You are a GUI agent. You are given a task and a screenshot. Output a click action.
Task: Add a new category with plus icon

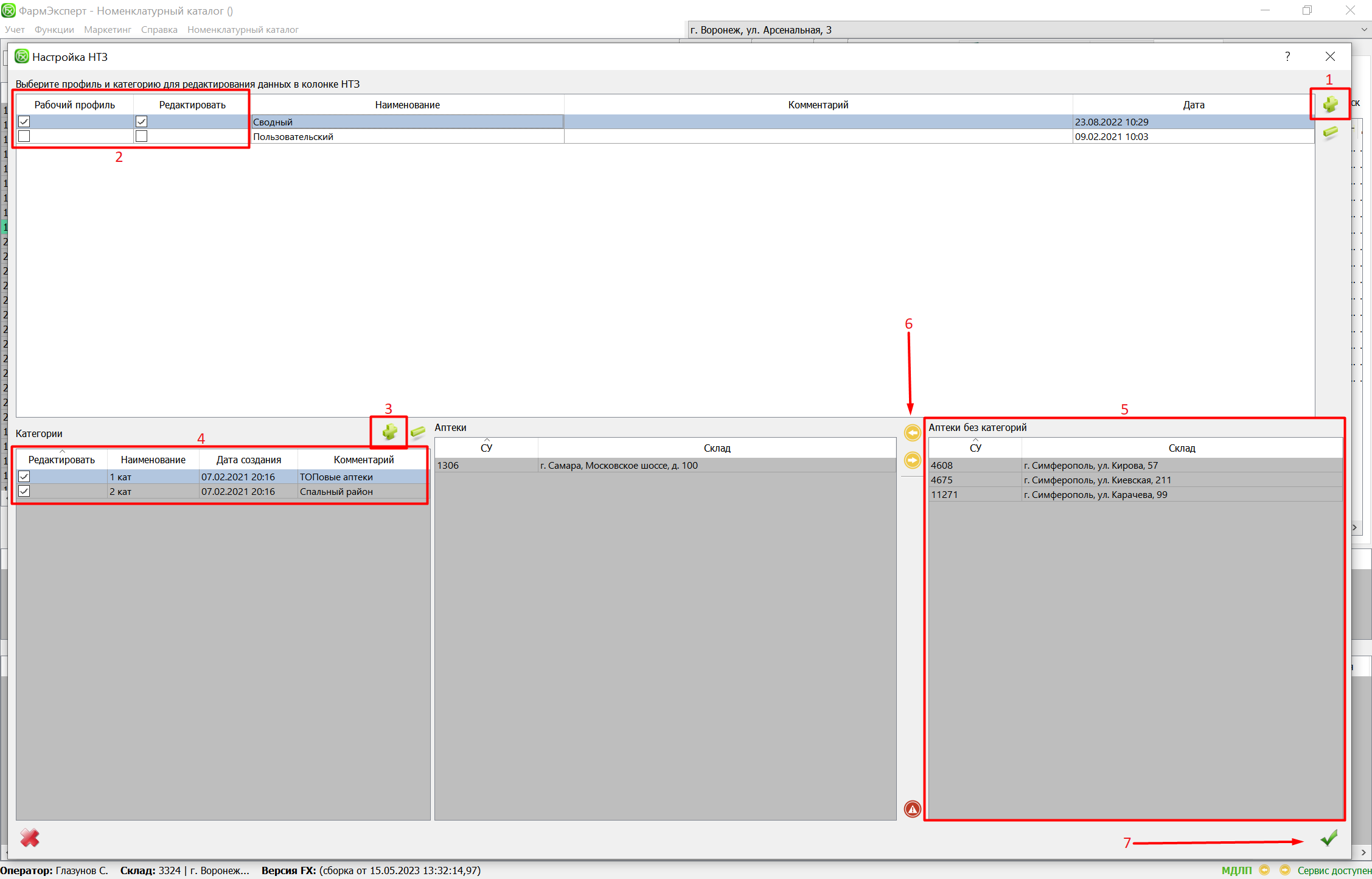click(x=389, y=432)
